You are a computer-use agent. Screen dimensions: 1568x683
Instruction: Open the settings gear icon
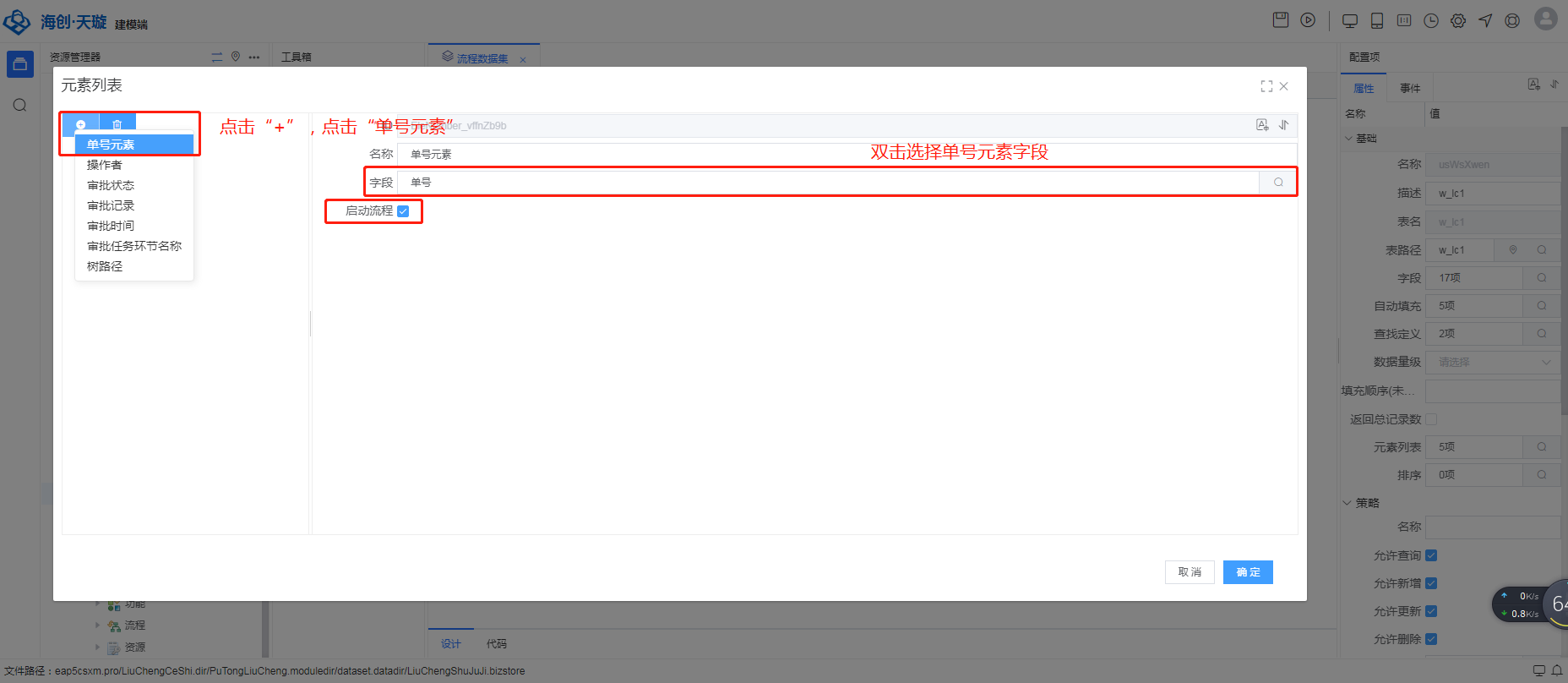tap(1458, 20)
